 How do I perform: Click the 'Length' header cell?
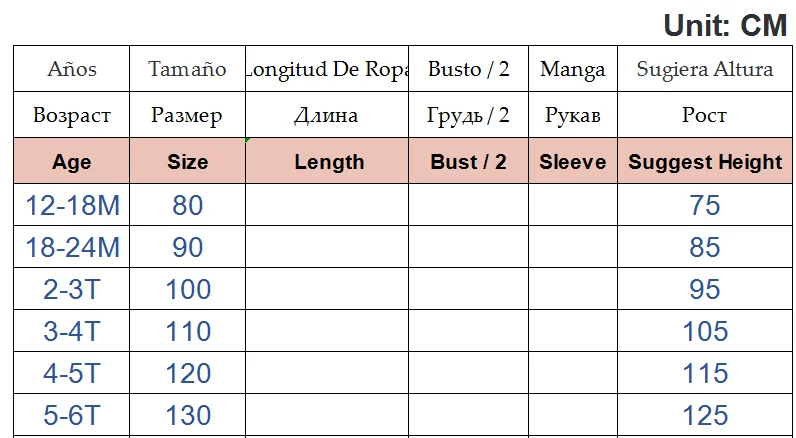pyautogui.click(x=329, y=162)
